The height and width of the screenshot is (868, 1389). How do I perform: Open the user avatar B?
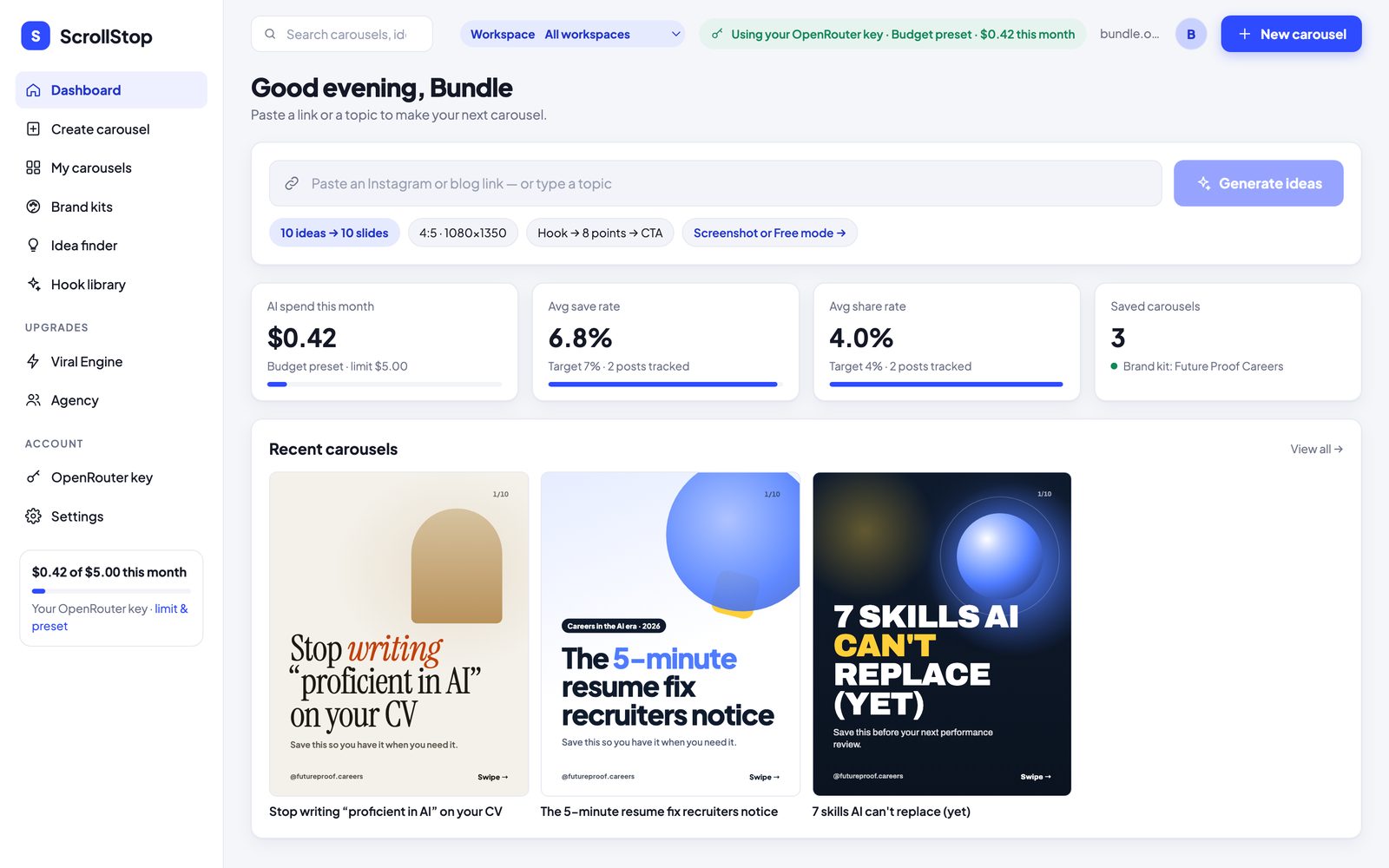pyautogui.click(x=1191, y=34)
